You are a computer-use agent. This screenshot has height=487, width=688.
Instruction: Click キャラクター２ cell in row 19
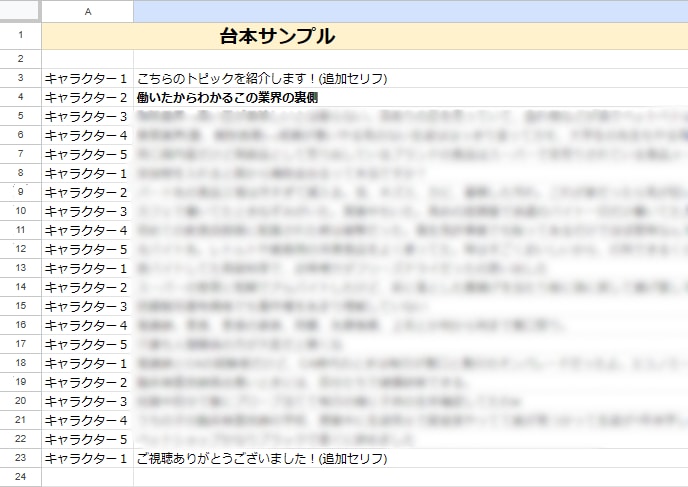click(88, 382)
